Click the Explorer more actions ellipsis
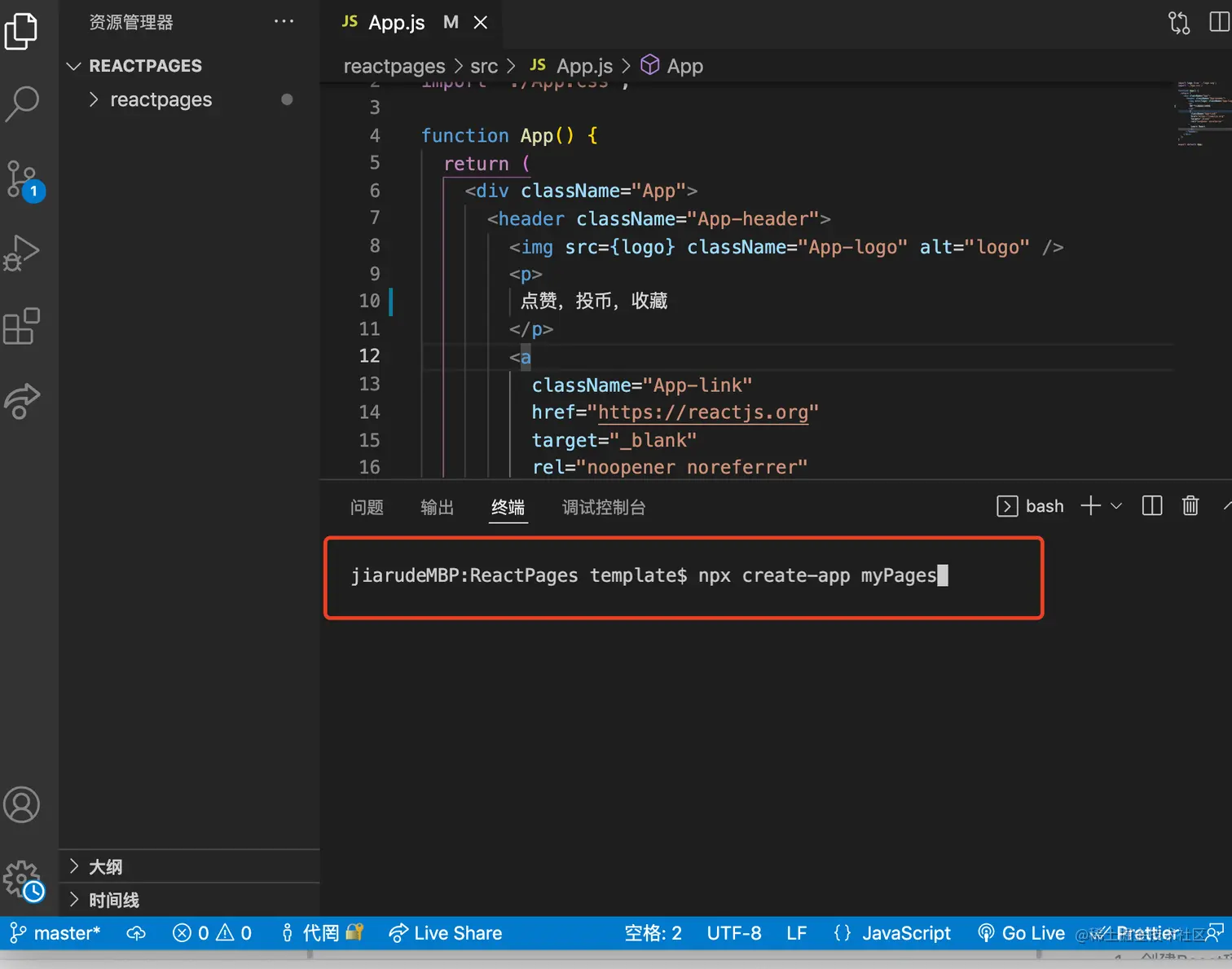 click(284, 22)
